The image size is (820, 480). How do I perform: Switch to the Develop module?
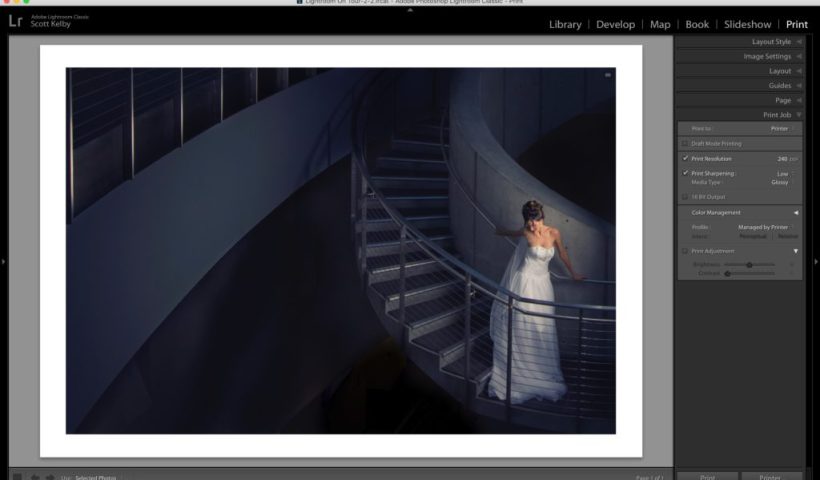coord(615,24)
